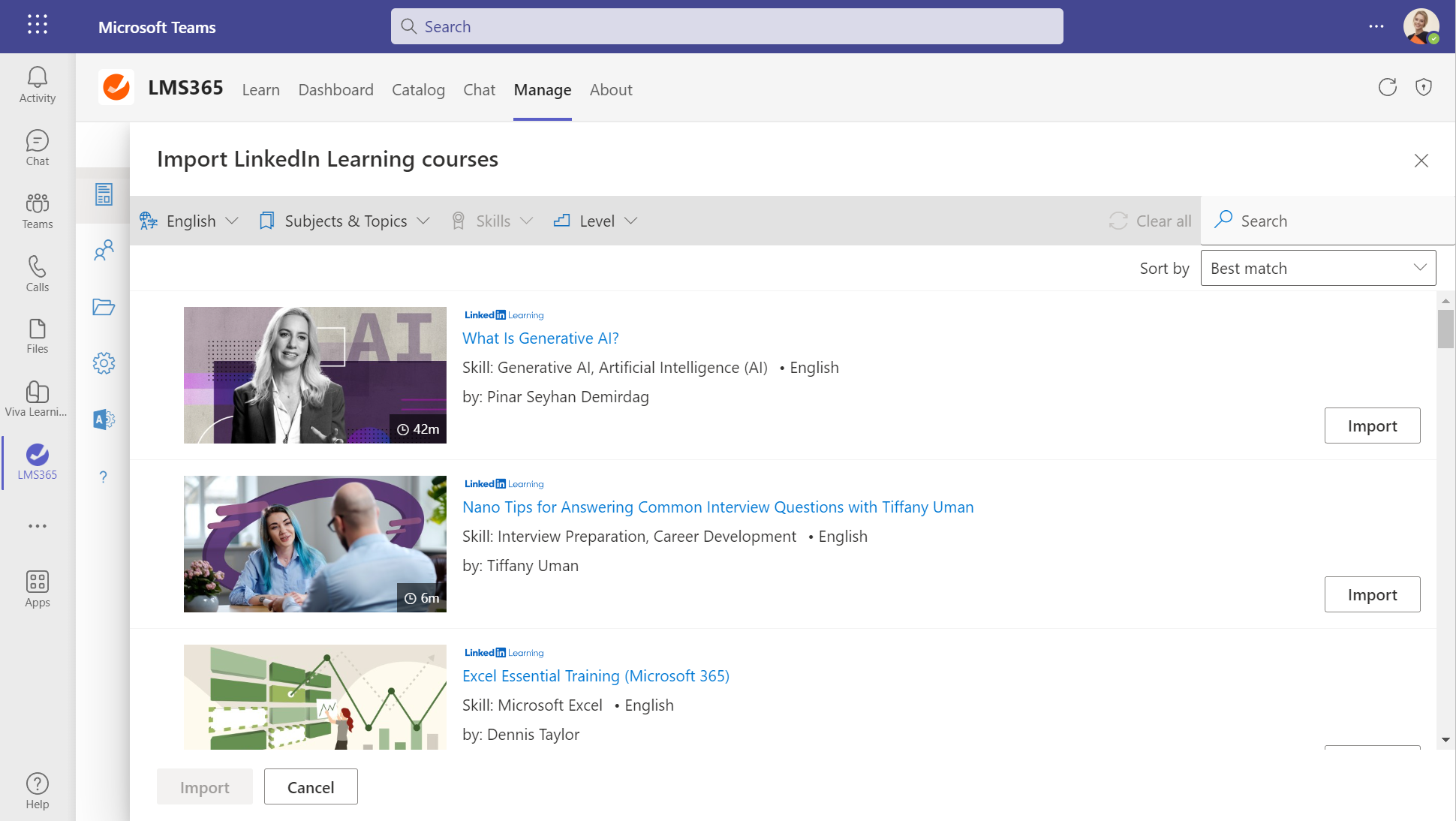Open the shield privacy icon

point(1423,88)
